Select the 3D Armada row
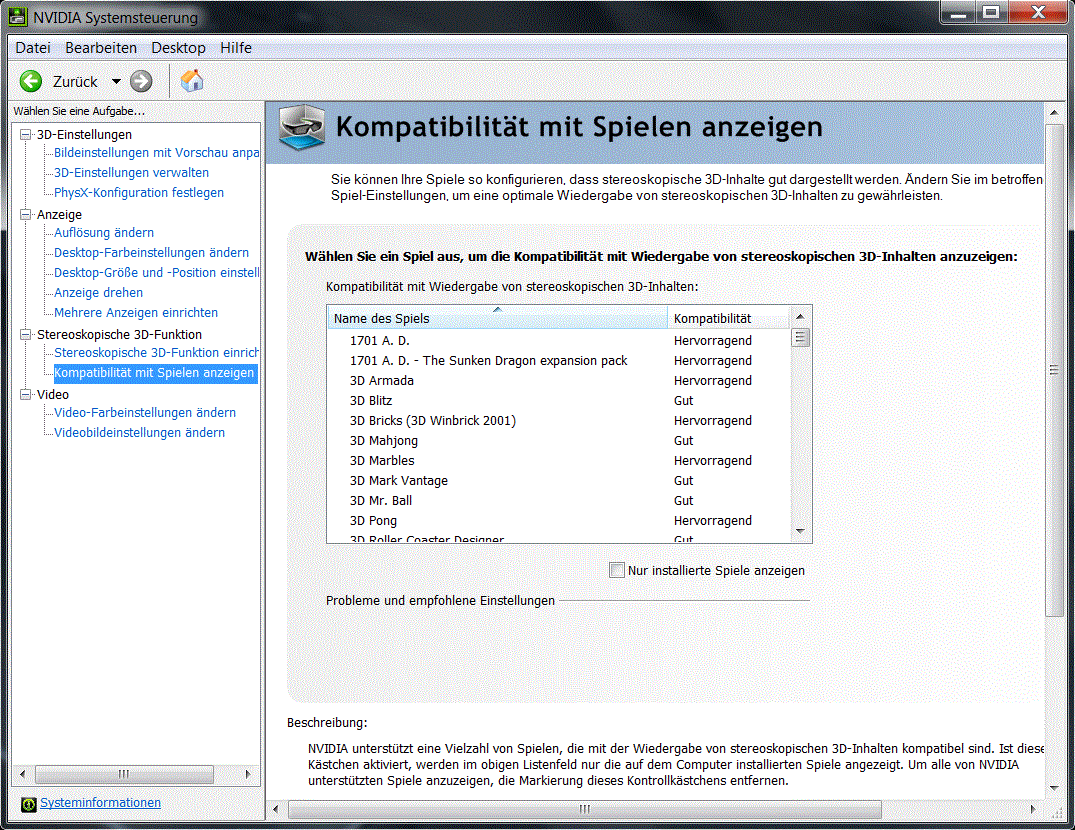The image size is (1075, 830). click(x=559, y=380)
